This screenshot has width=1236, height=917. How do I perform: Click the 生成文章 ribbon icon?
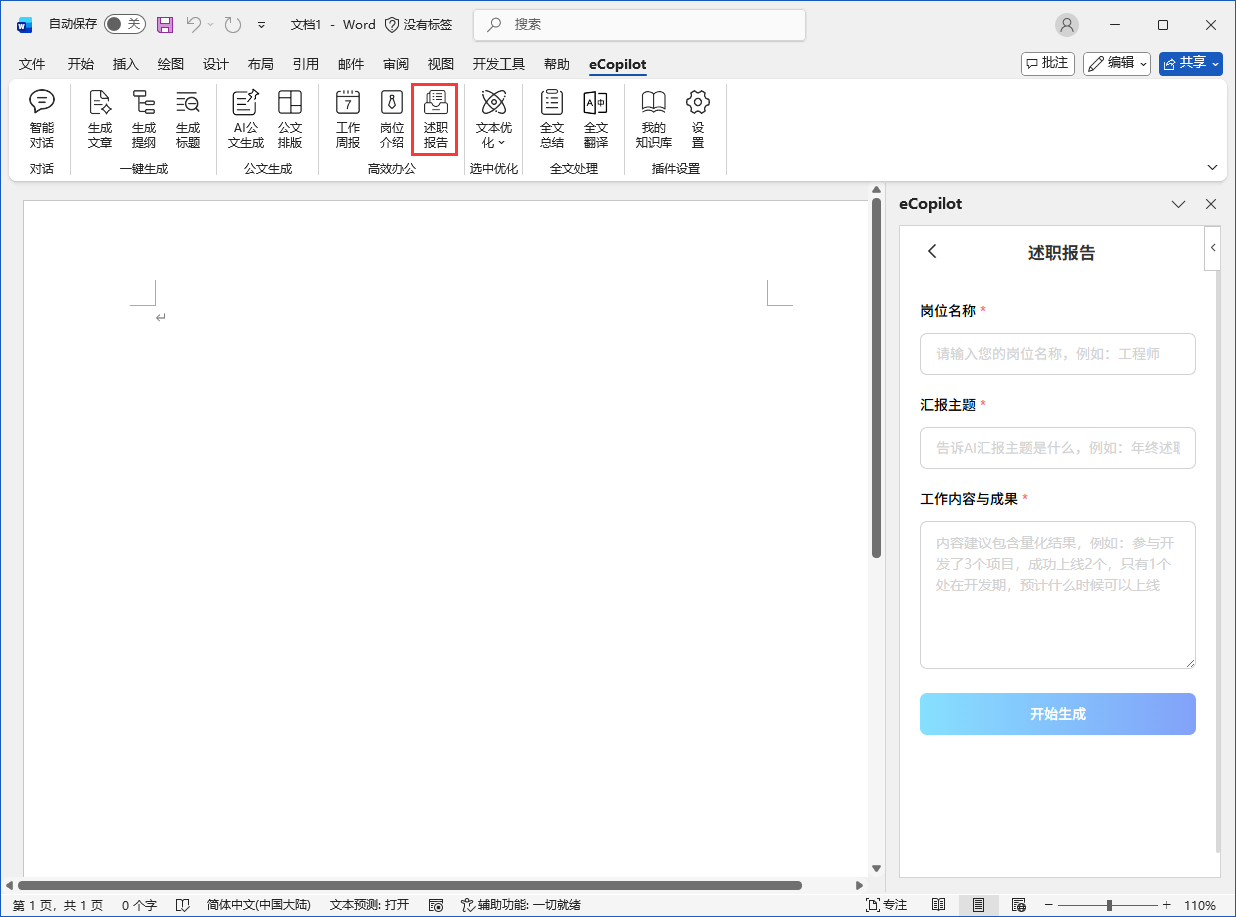coord(100,119)
